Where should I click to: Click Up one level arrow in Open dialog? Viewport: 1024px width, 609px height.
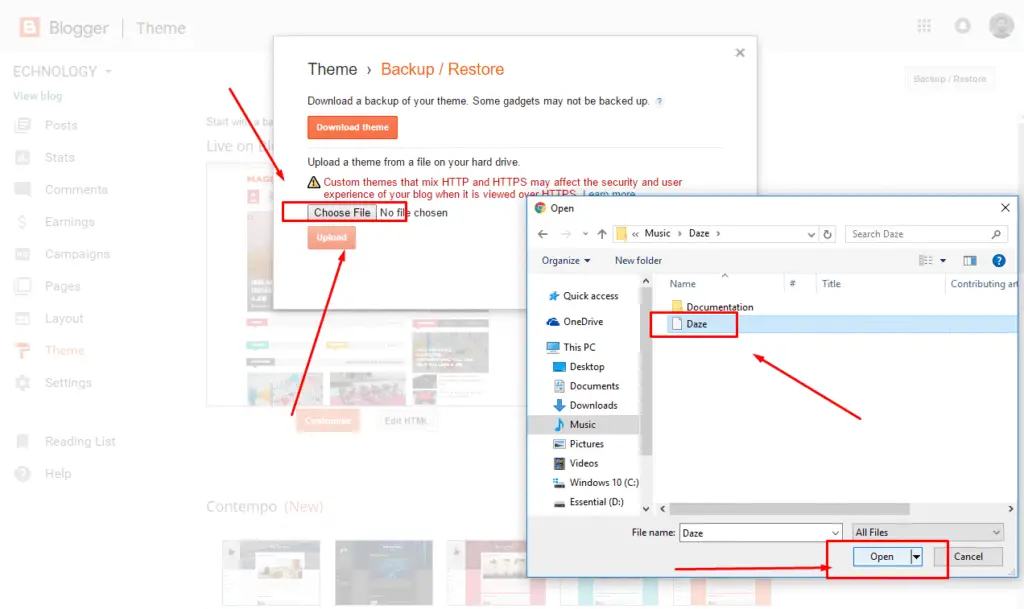[602, 234]
